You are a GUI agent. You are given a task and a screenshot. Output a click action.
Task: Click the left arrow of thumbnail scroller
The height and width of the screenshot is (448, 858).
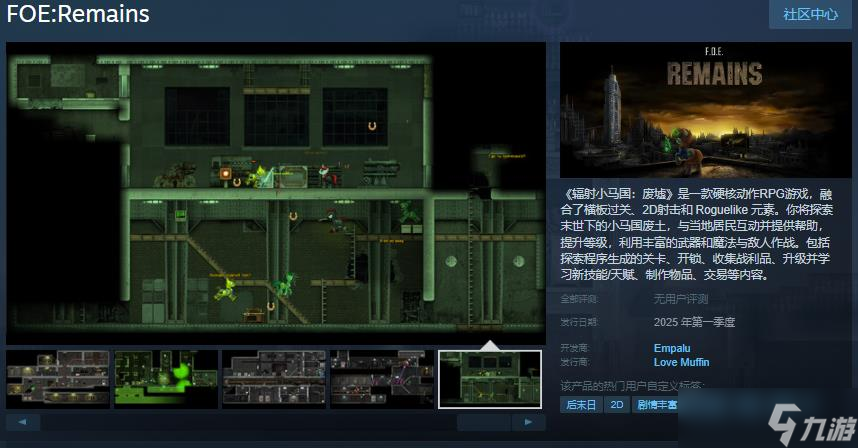(x=22, y=422)
